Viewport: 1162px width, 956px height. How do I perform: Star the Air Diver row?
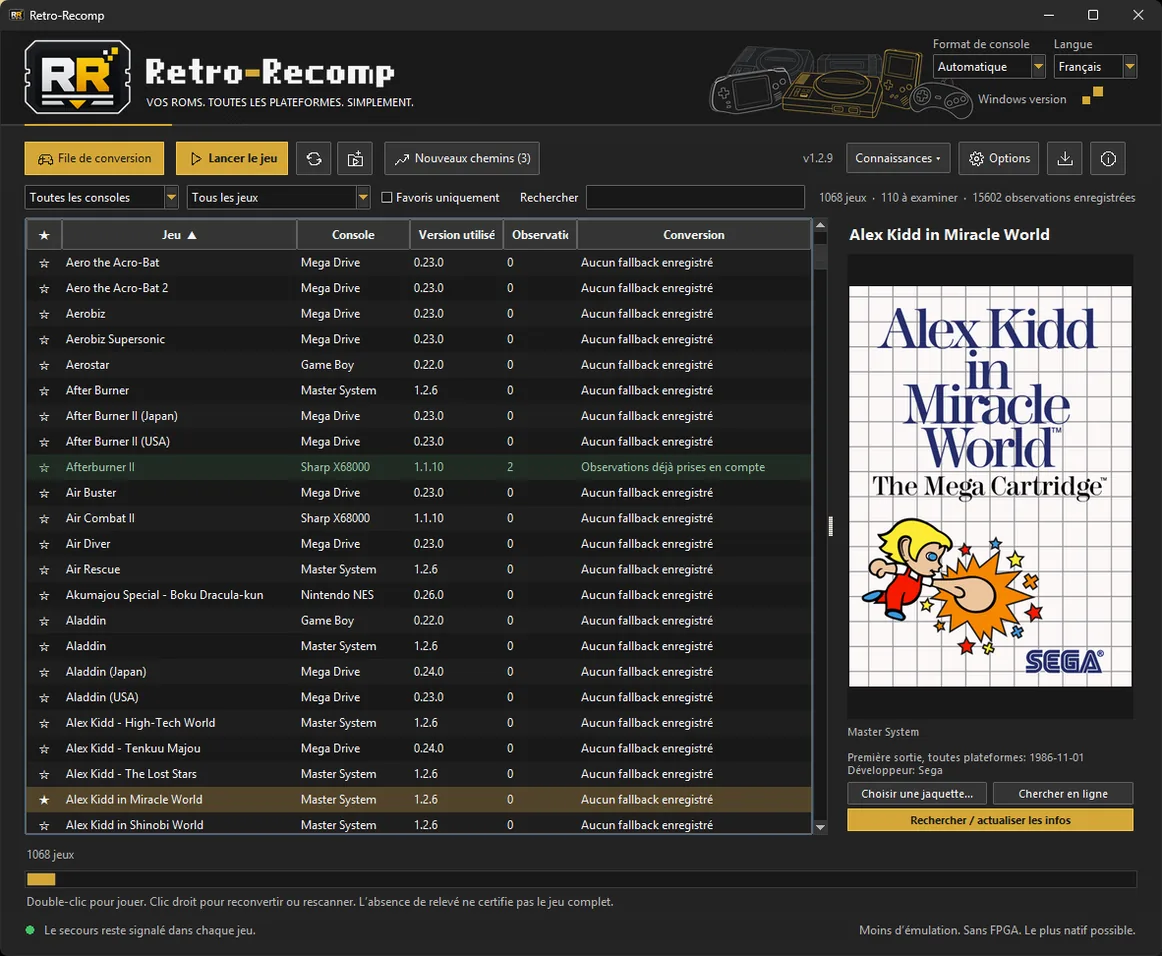pyautogui.click(x=44, y=544)
